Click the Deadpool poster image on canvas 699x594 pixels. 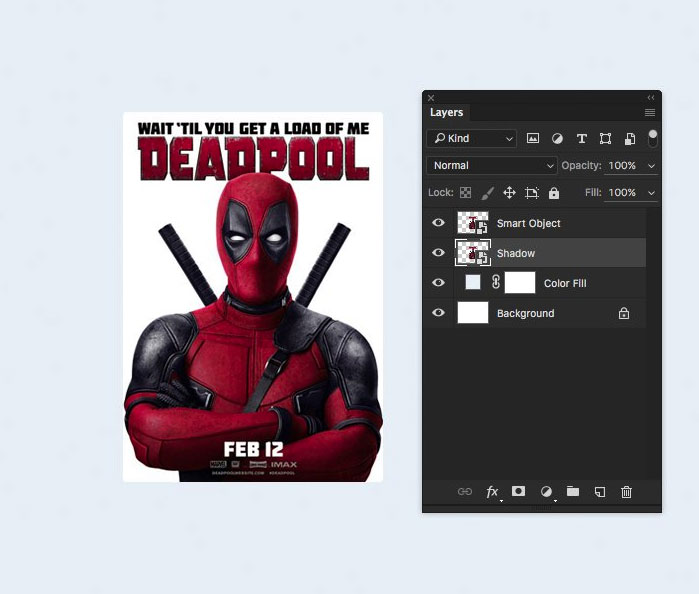point(253,297)
